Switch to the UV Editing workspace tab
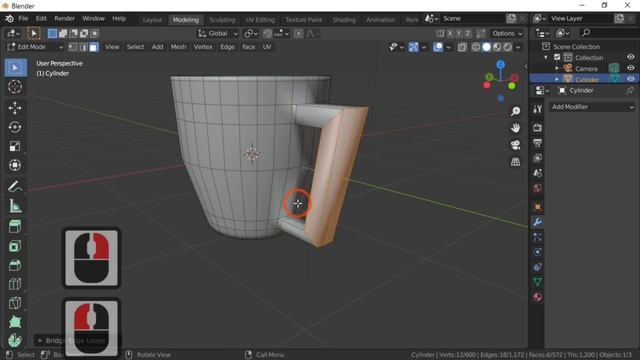Viewport: 640px width, 360px height. (260, 20)
